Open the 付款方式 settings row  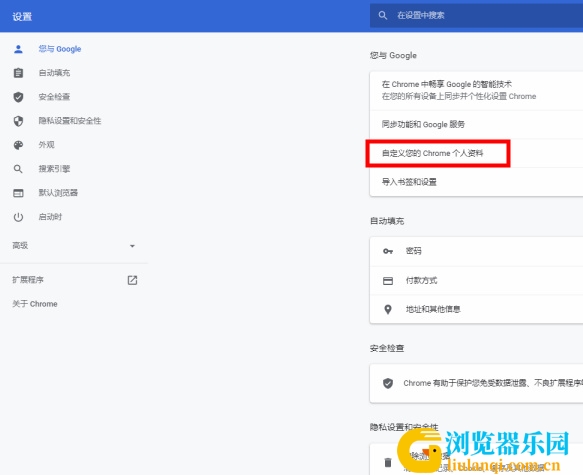coord(476,281)
